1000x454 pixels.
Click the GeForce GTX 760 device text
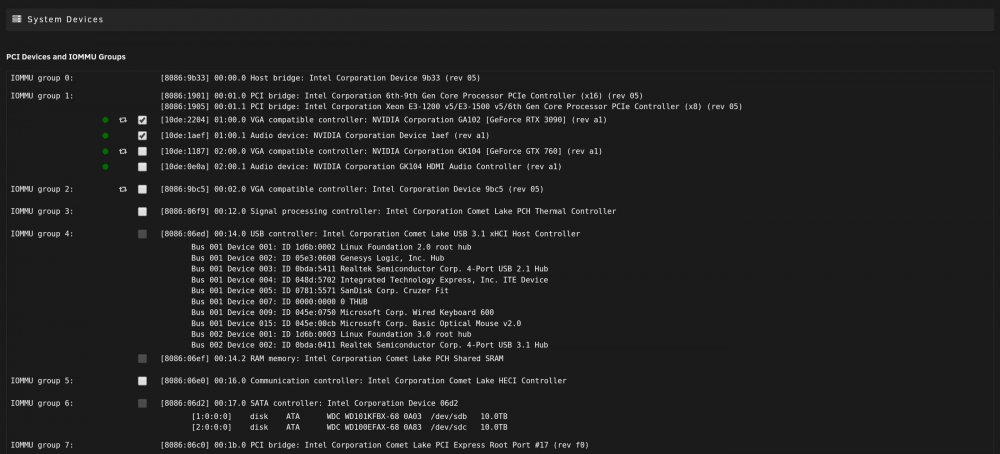[x=381, y=151]
